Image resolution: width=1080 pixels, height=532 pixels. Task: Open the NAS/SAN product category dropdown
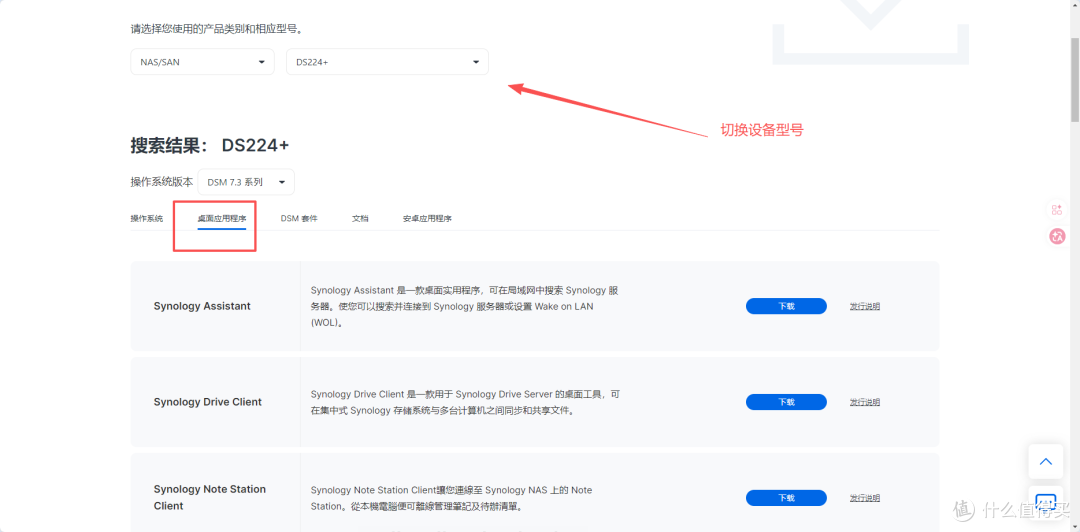pos(202,62)
